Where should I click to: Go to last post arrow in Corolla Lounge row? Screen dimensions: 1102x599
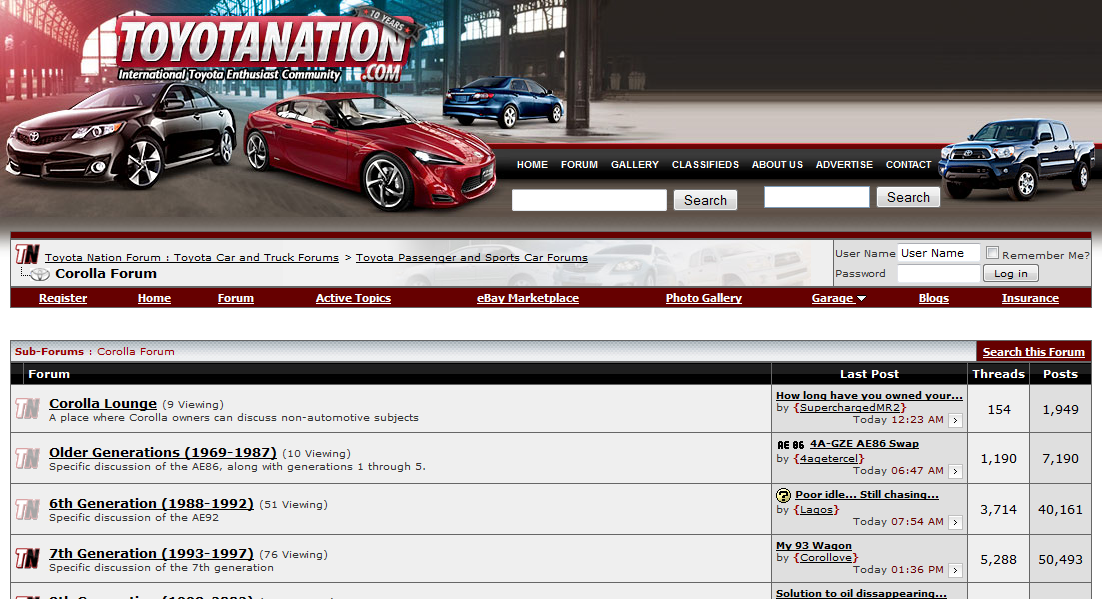(955, 420)
